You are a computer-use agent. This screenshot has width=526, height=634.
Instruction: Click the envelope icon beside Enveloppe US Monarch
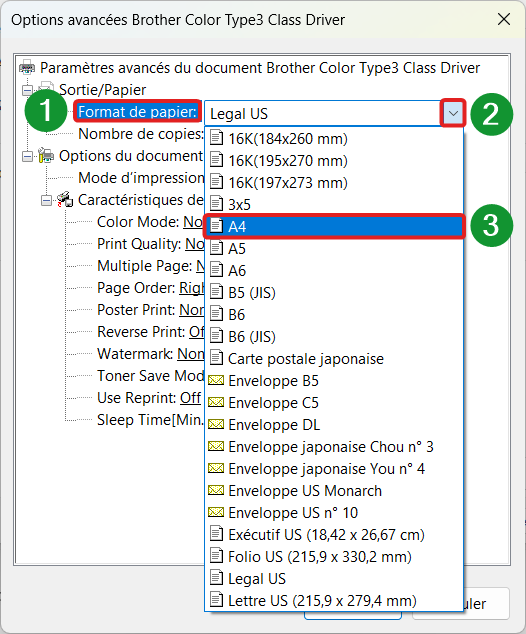216,490
